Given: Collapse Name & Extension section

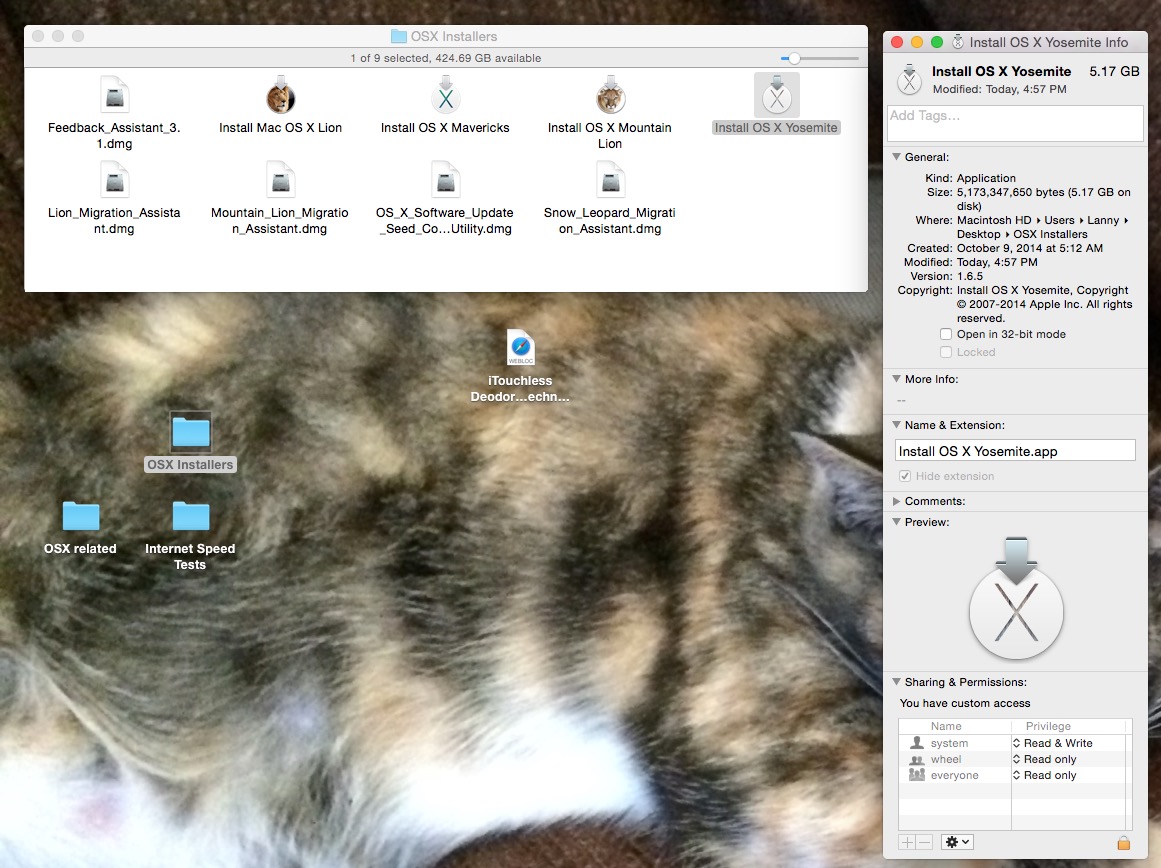Looking at the screenshot, I should [x=897, y=425].
